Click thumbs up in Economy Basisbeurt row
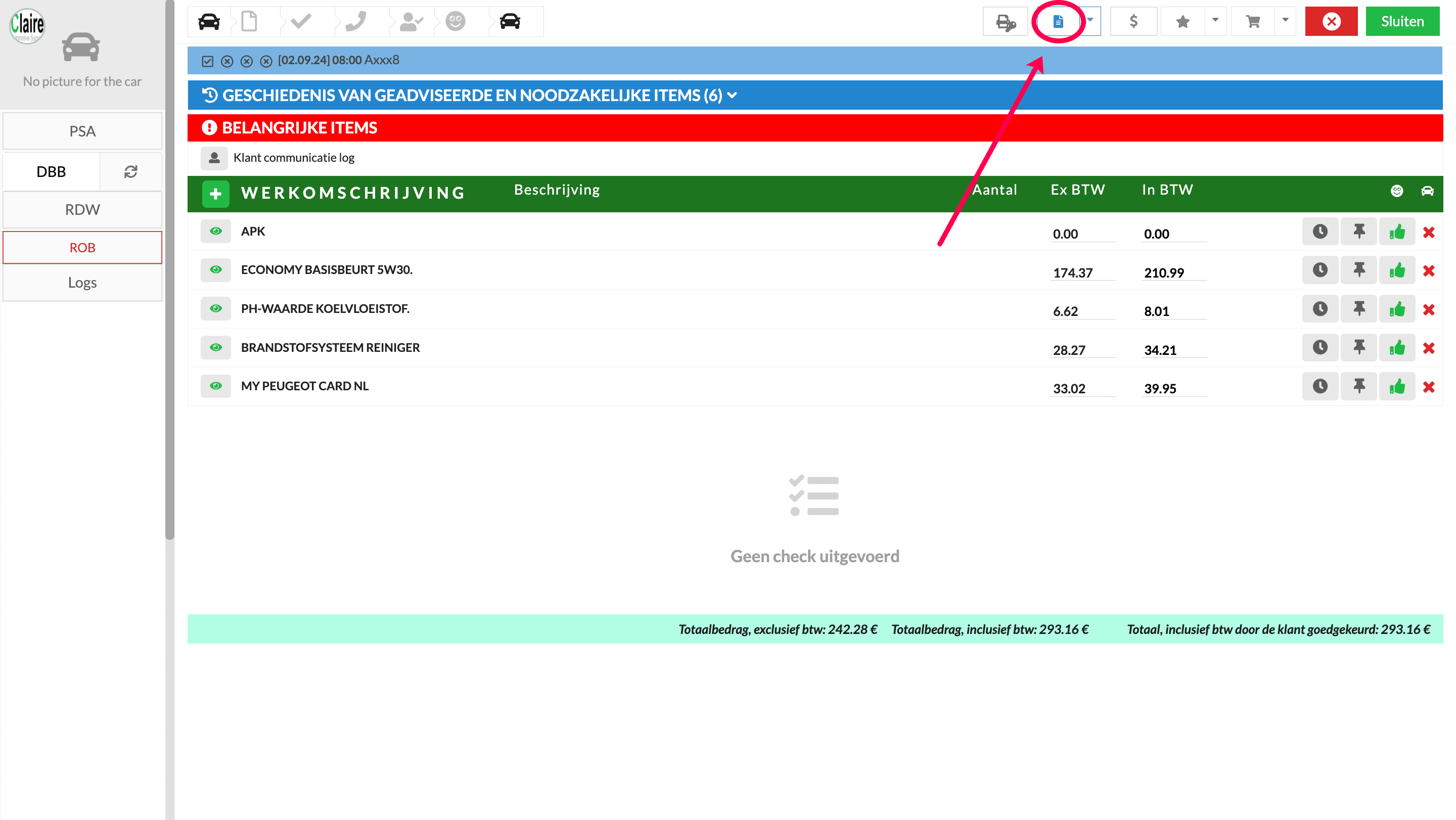The width and height of the screenshot is (1456, 820). (1397, 269)
